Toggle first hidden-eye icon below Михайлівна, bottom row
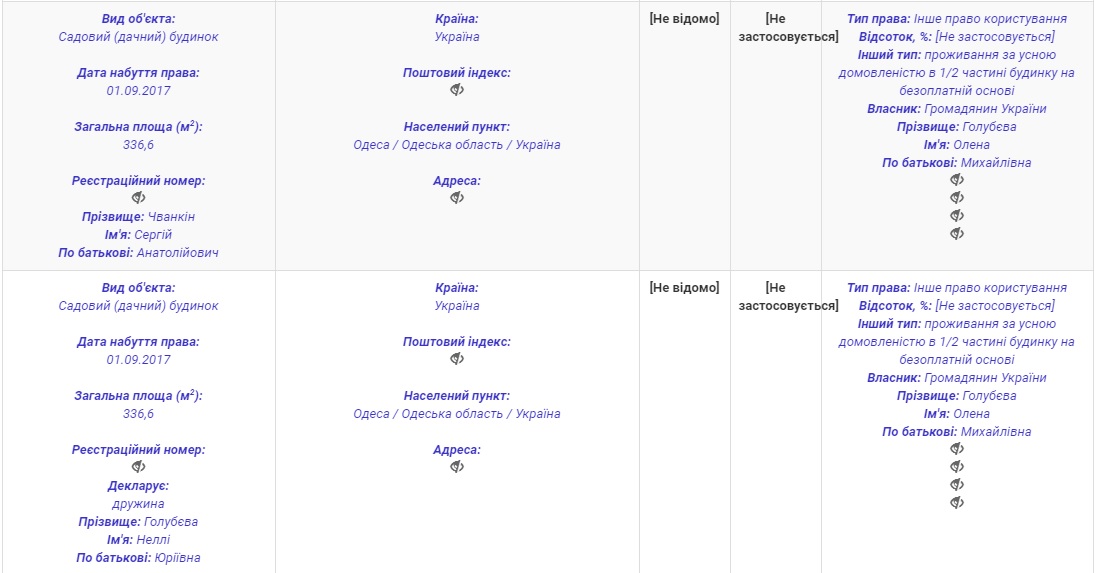Viewport: 1095px width, 573px height. [957, 449]
